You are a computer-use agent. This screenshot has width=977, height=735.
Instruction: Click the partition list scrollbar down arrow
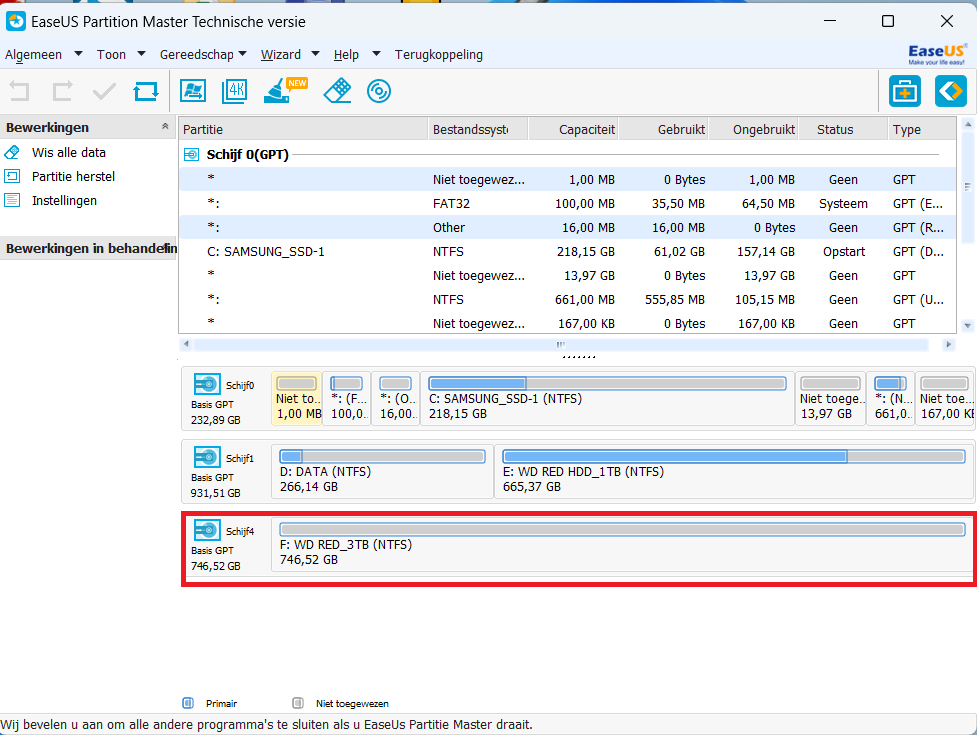click(968, 325)
